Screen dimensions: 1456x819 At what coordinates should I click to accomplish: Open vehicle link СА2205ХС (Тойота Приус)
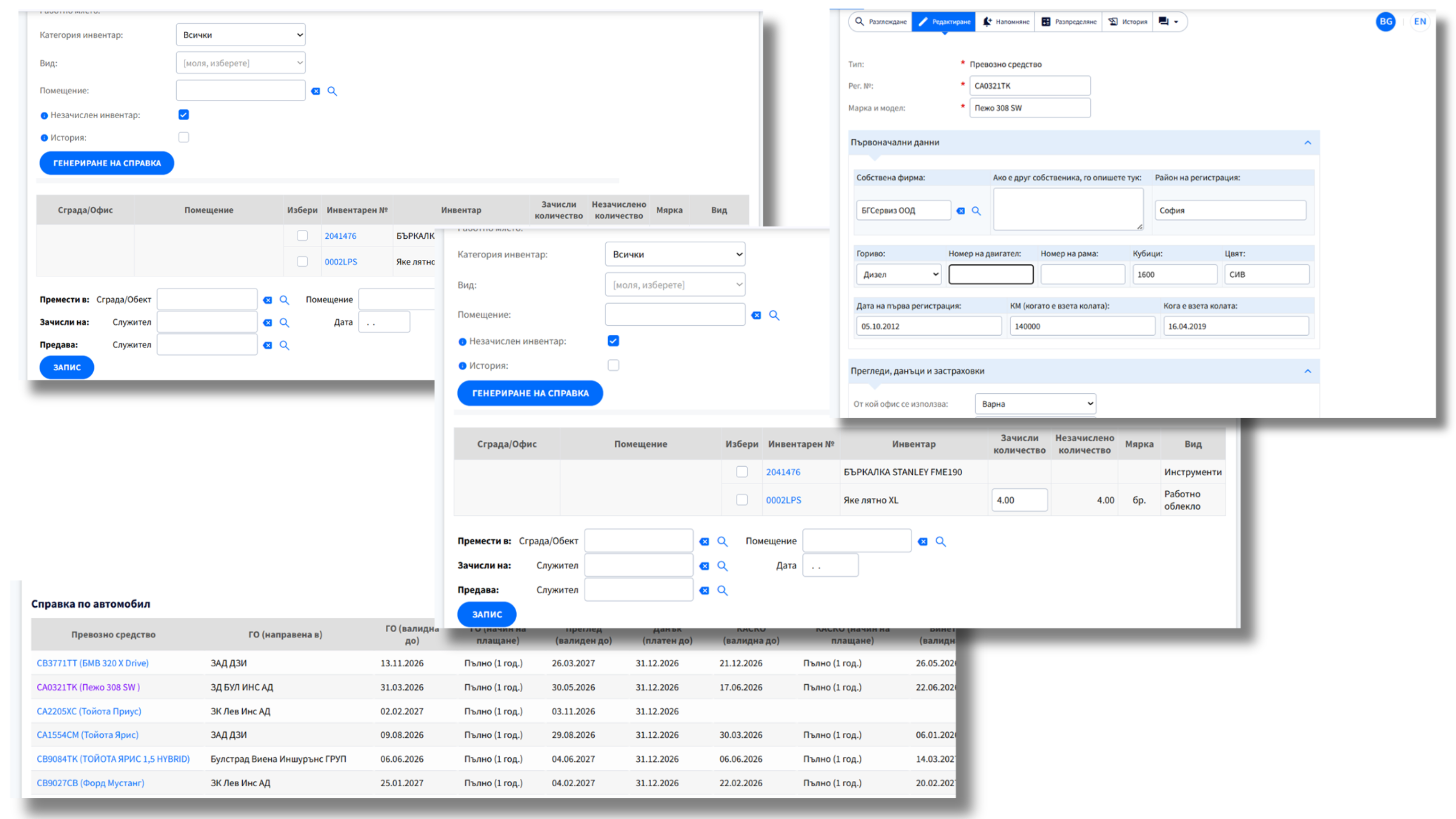click(x=89, y=711)
